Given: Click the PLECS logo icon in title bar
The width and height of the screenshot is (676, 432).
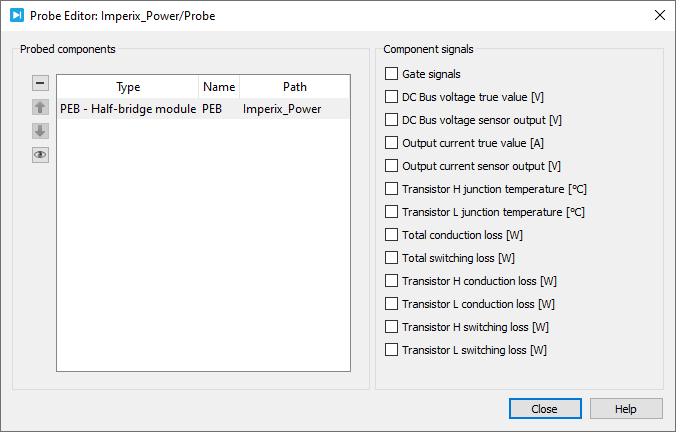Looking at the screenshot, I should pos(17,16).
